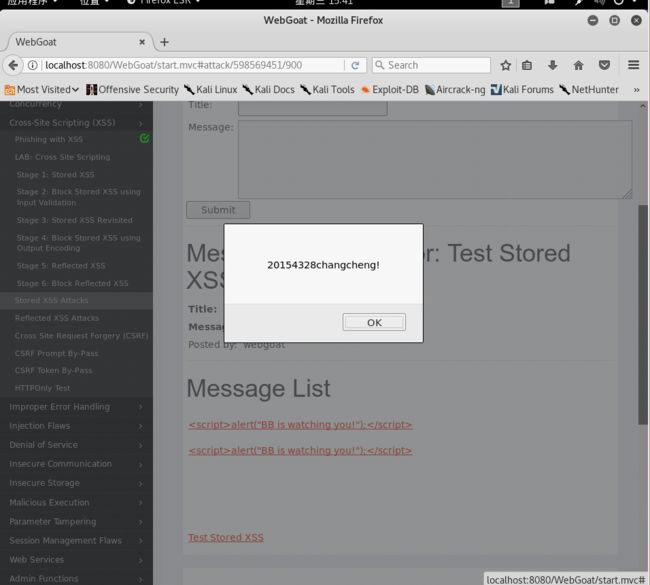Open the Pocket icon in toolbar
Viewport: 650px width, 585px height.
604,65
